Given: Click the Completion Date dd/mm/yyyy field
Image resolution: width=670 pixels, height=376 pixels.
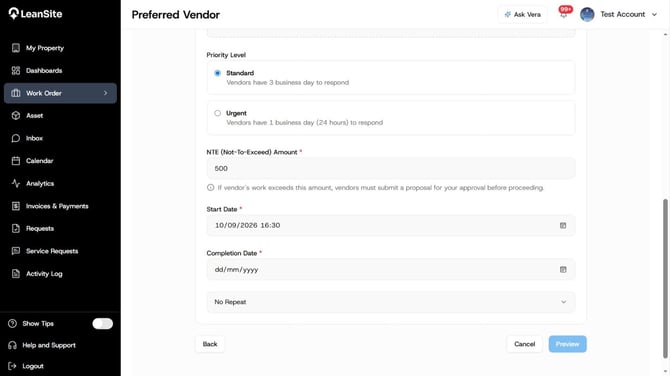Looking at the screenshot, I should (x=391, y=270).
